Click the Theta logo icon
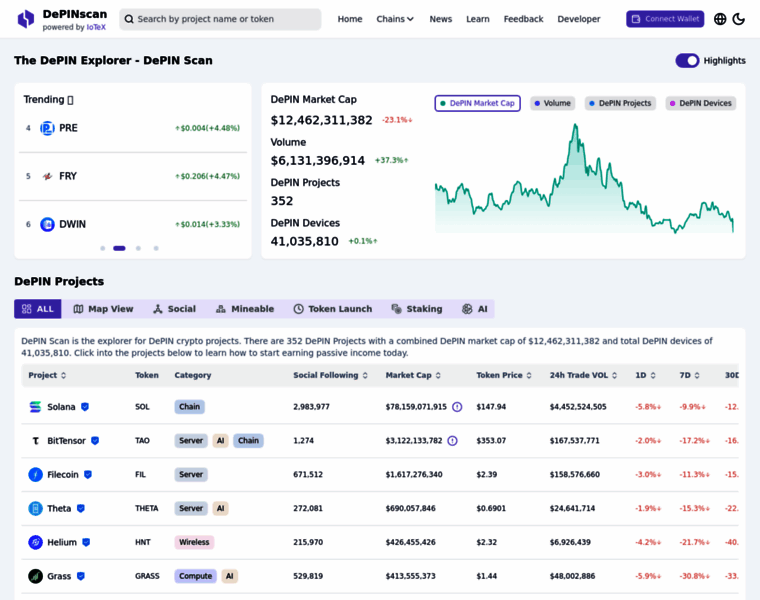760x600 pixels. point(35,508)
